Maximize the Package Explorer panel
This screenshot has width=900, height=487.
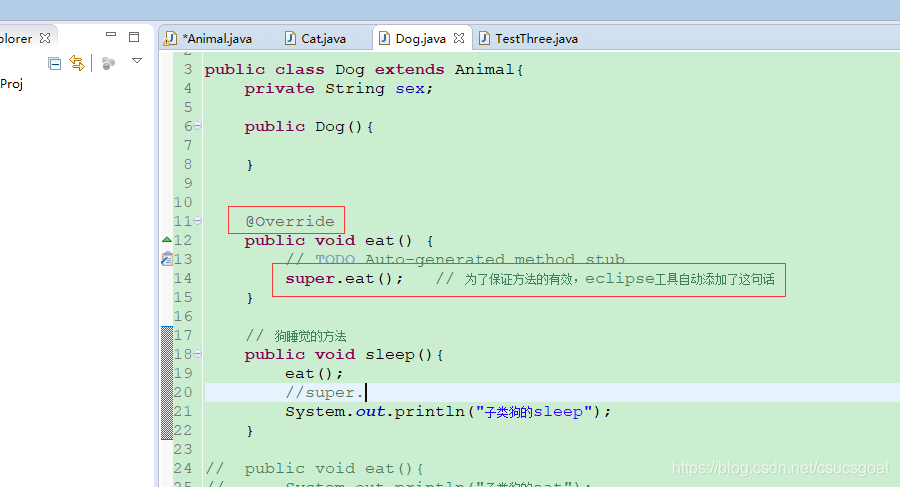coord(134,37)
